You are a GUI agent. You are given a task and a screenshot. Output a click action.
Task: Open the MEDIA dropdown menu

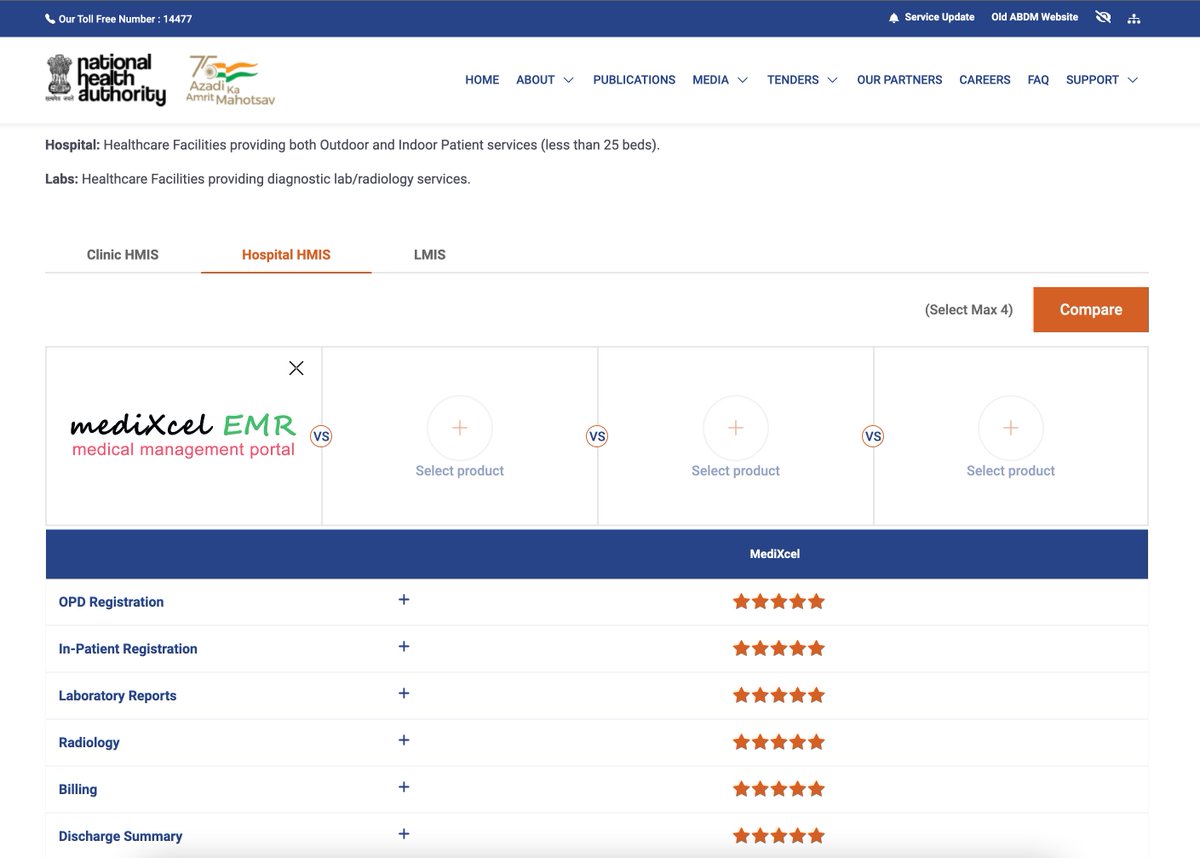(x=720, y=80)
